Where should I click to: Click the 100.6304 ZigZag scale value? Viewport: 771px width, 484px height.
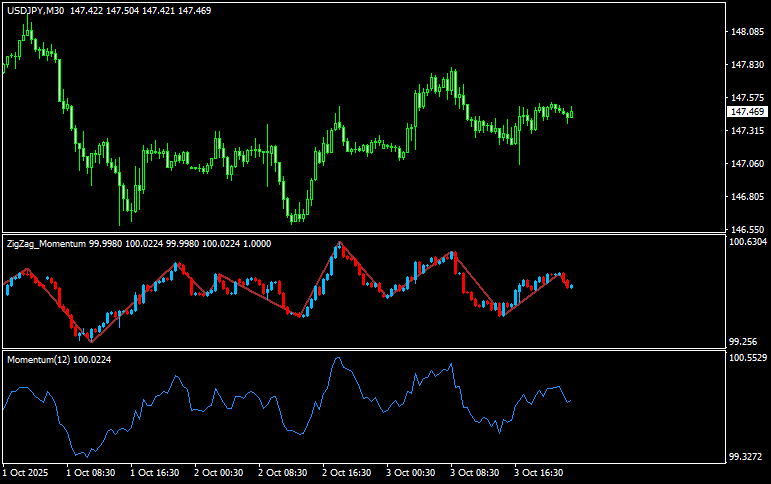[748, 242]
